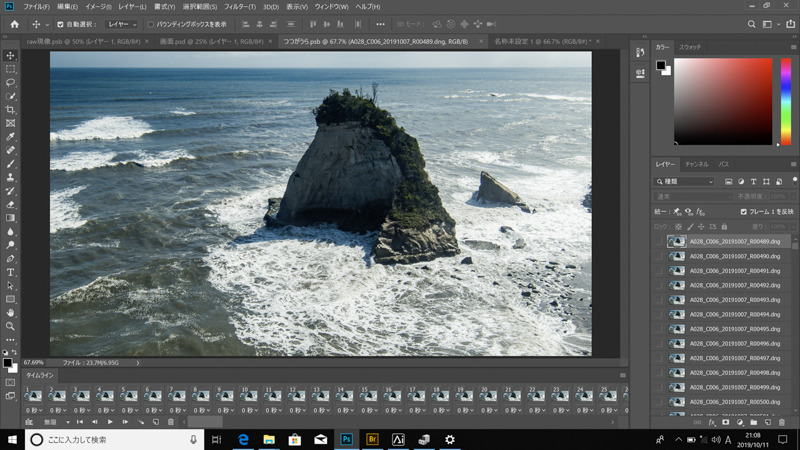Select frame 5 thumbnail in the timeline
The width and height of the screenshot is (800, 450).
tap(129, 396)
